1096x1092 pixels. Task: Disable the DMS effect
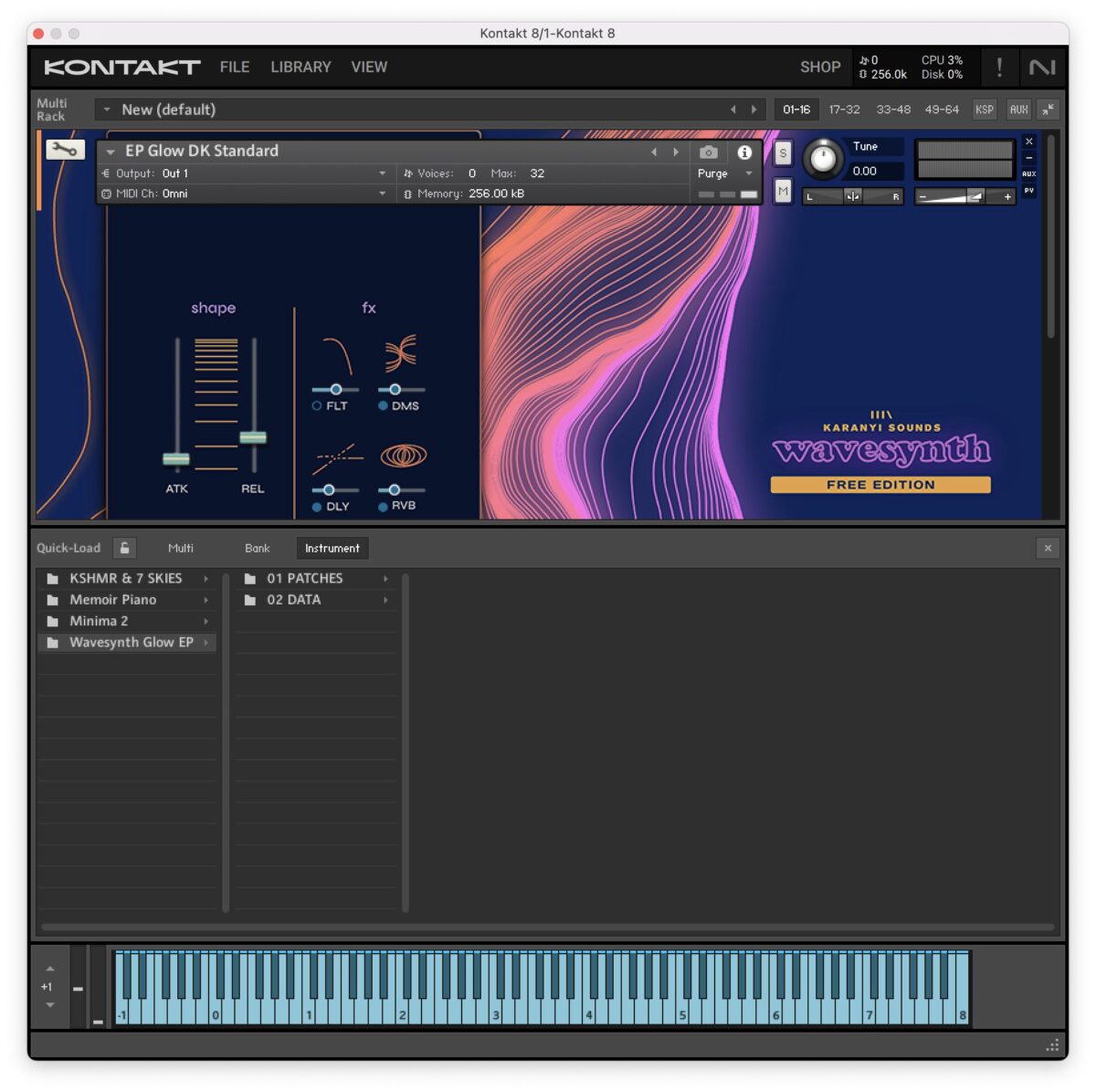point(383,406)
